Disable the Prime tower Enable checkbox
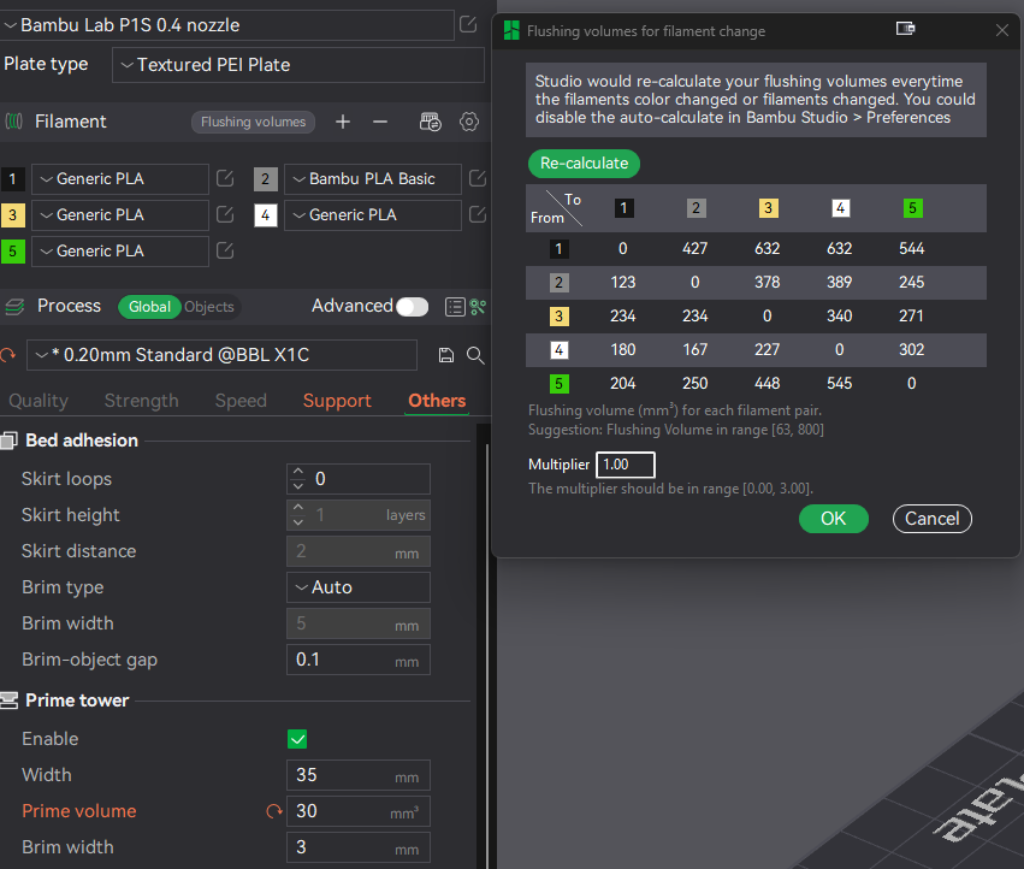1024x869 pixels. pos(297,739)
